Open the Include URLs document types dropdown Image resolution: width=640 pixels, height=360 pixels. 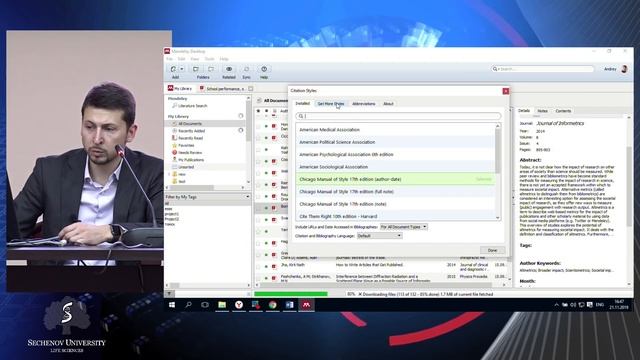click(404, 227)
